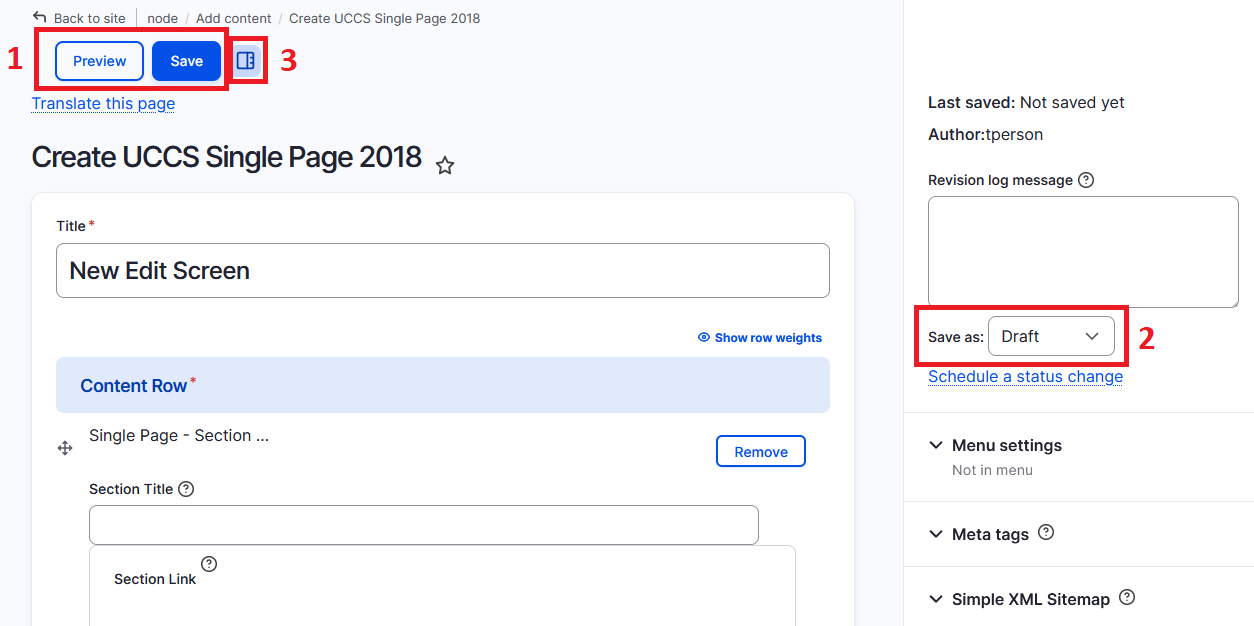Go to node breadcrumb item
This screenshot has width=1254, height=626.
click(163, 18)
